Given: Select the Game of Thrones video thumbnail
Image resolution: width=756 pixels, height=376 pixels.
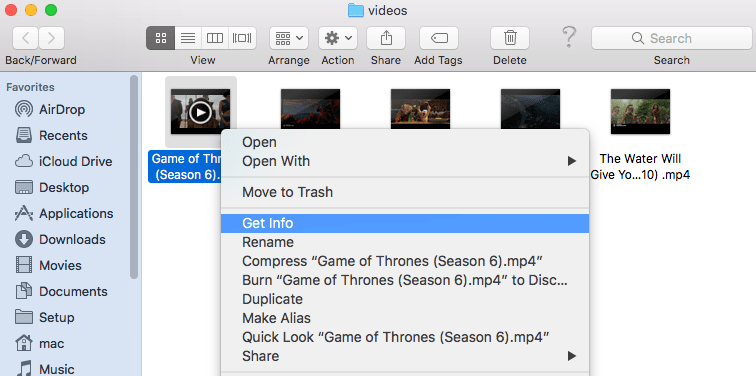Looking at the screenshot, I should coord(201,112).
